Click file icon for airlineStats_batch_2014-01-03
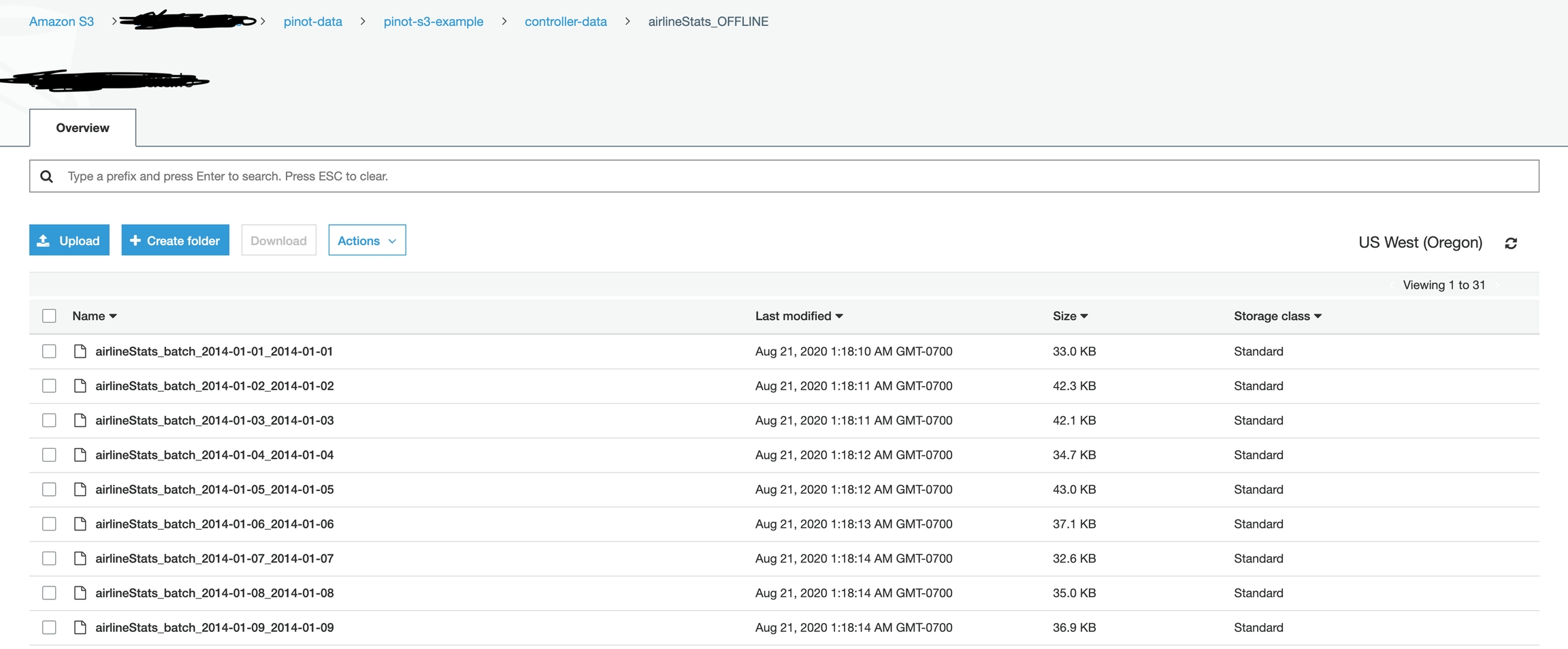Screen dimensions: 1568x649 (80, 420)
